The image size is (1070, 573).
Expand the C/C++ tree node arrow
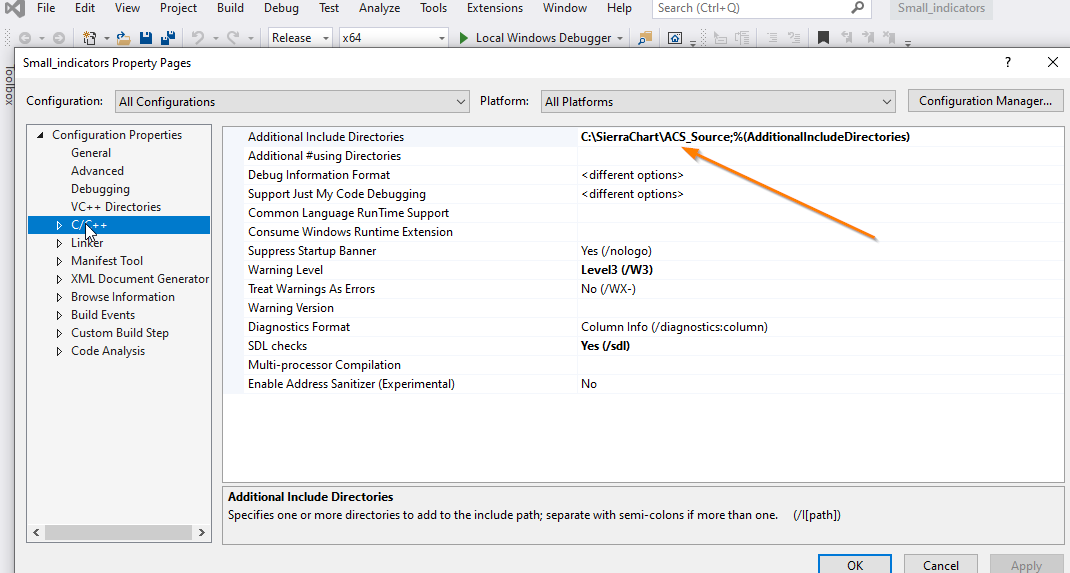pos(59,225)
